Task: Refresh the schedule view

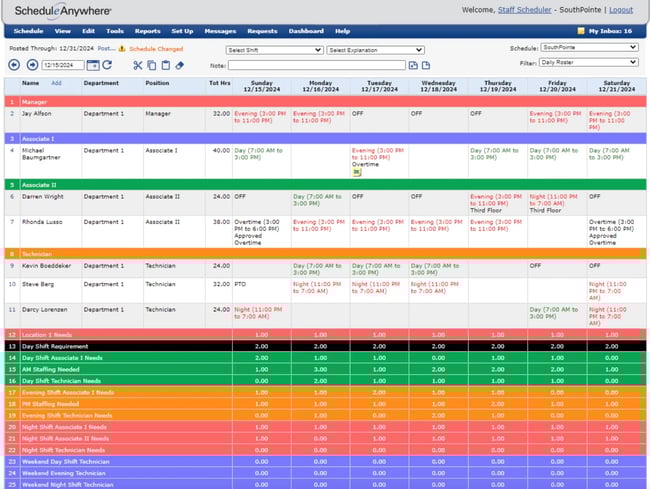Action: pyautogui.click(x=107, y=65)
